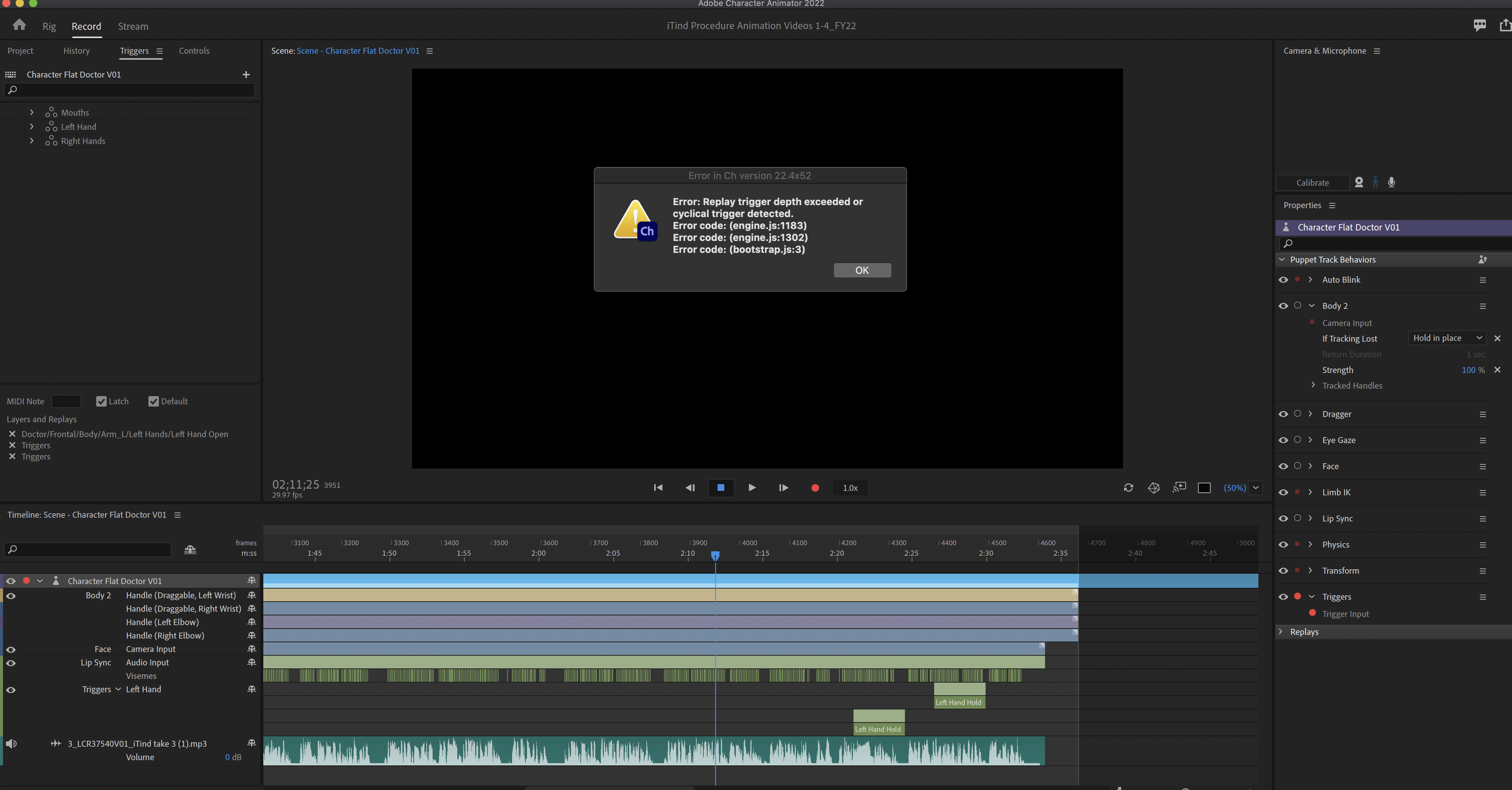Click the refresh scene icon below the stage
The image size is (1512, 790).
(x=1128, y=488)
